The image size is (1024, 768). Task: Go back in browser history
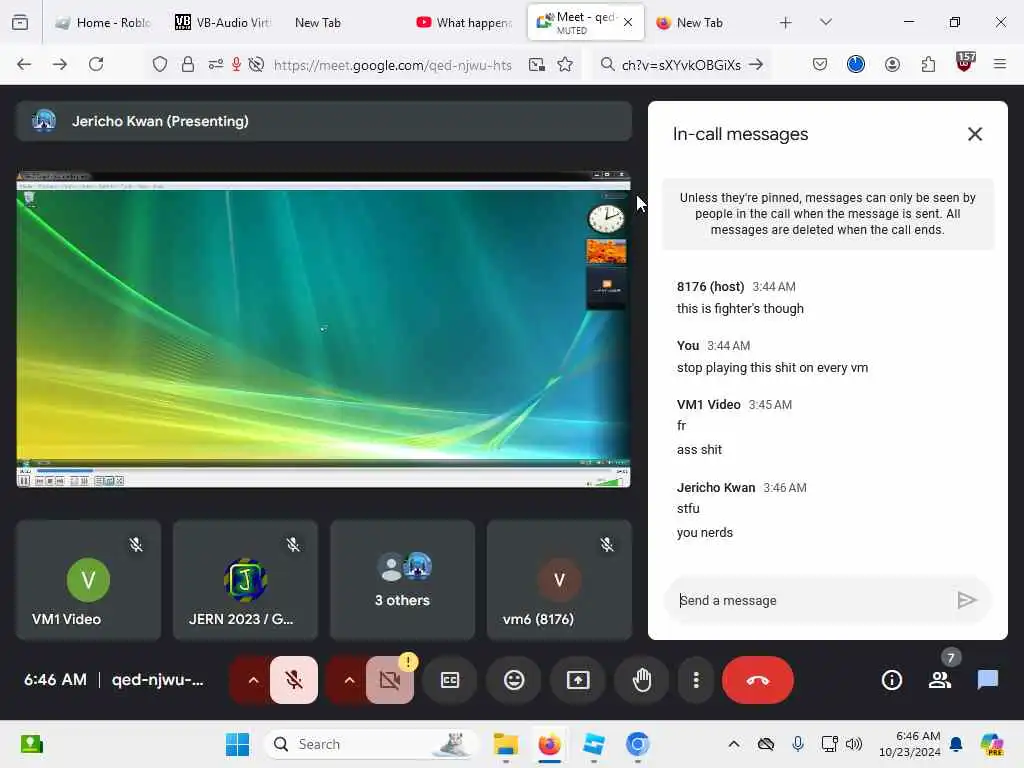coord(24,64)
